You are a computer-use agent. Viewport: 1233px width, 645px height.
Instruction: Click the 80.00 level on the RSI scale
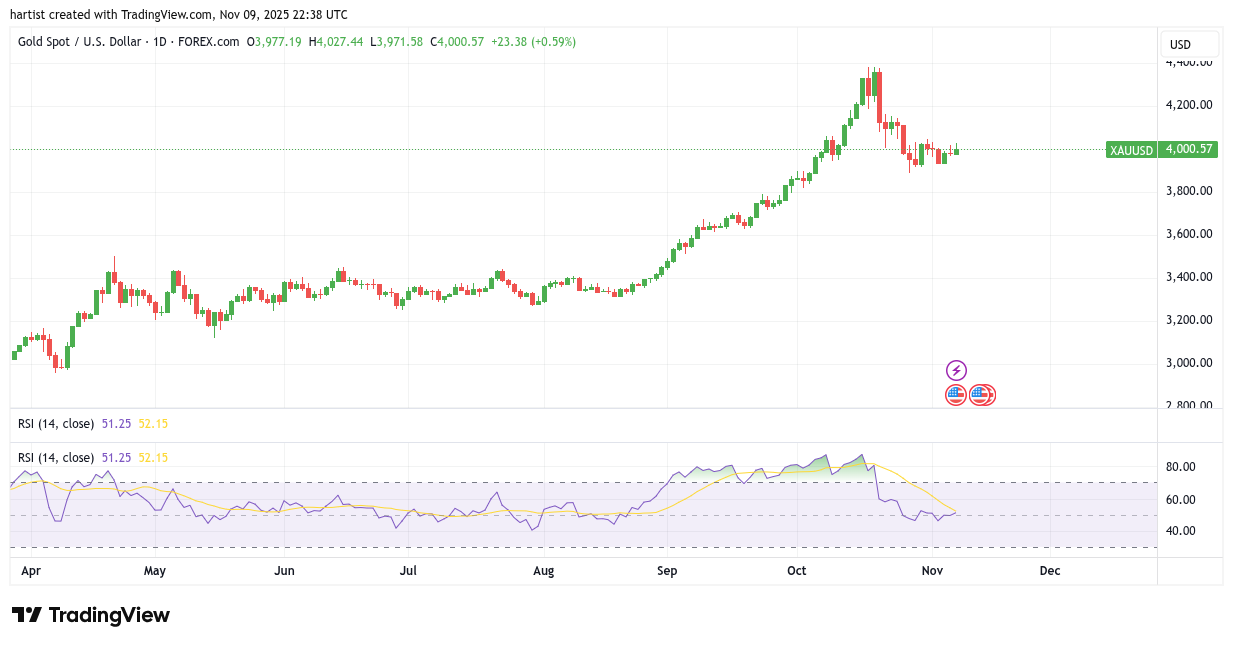(1181, 467)
